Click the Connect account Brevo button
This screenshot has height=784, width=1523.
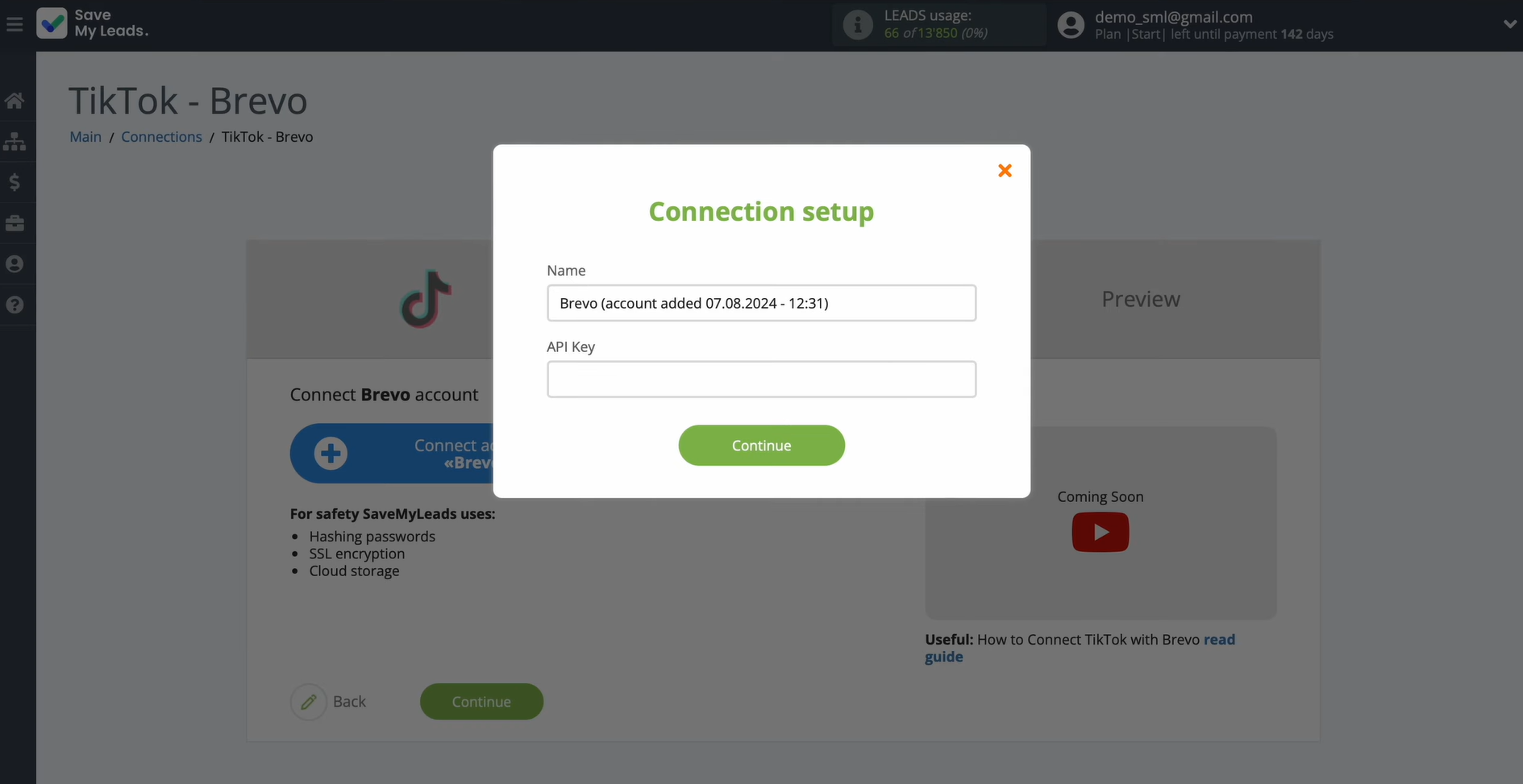pos(392,454)
